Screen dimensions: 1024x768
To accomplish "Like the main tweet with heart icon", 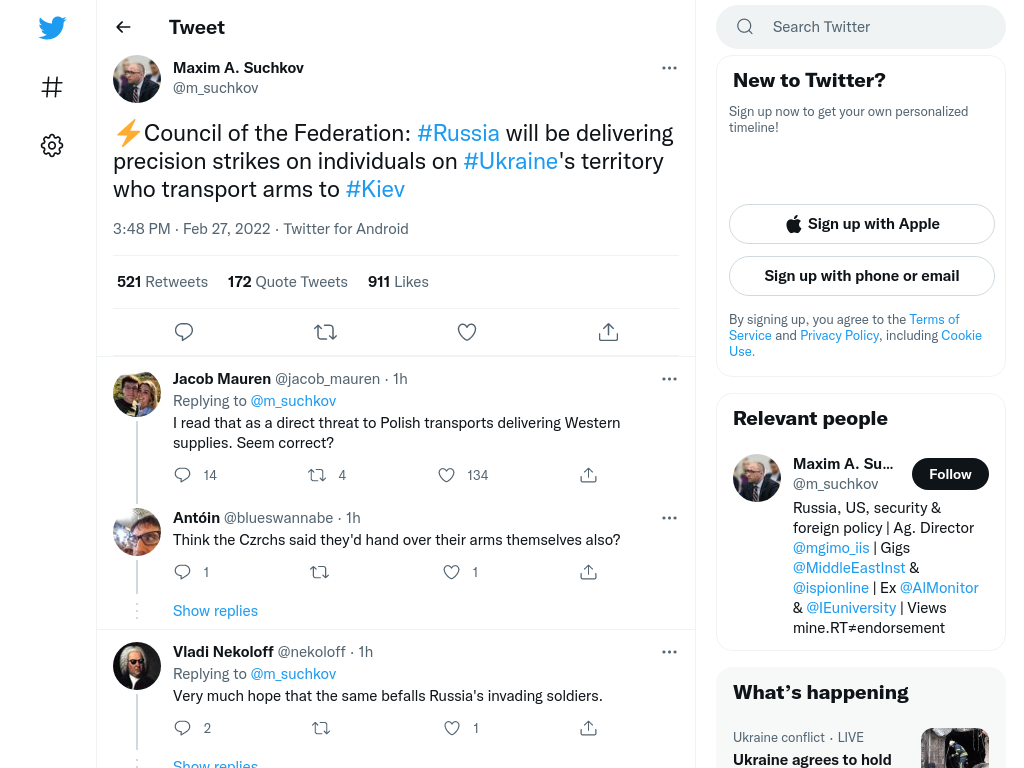I will click(x=467, y=332).
